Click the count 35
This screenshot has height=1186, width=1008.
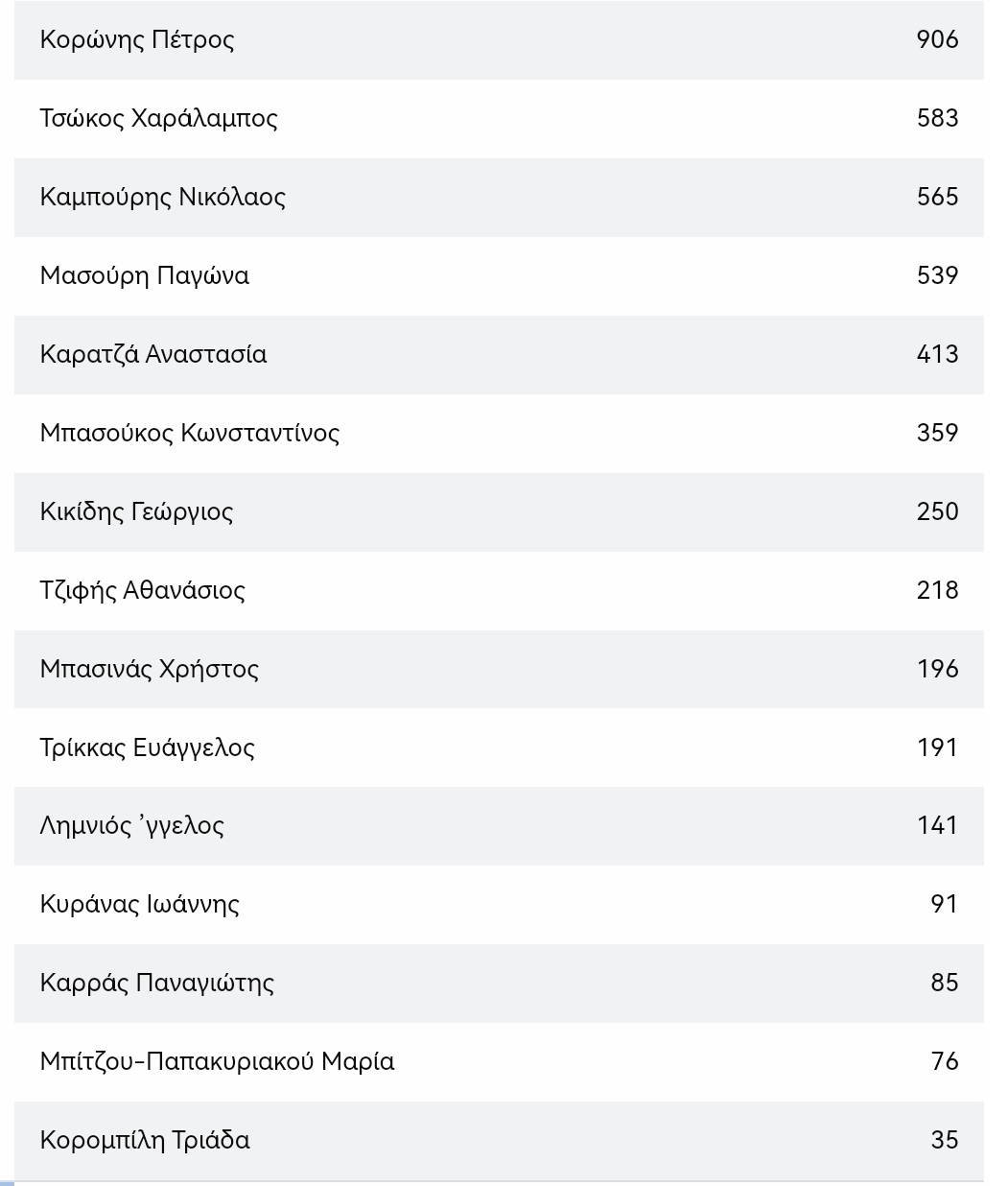click(944, 1140)
